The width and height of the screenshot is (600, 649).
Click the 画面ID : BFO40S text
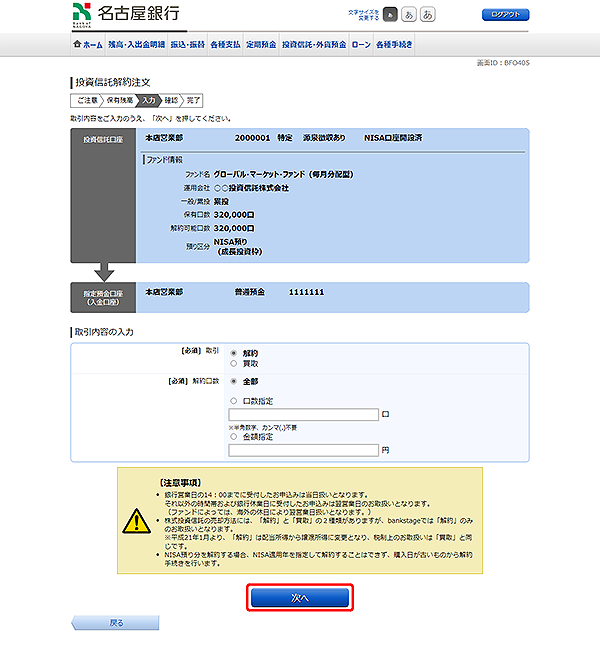tap(503, 63)
